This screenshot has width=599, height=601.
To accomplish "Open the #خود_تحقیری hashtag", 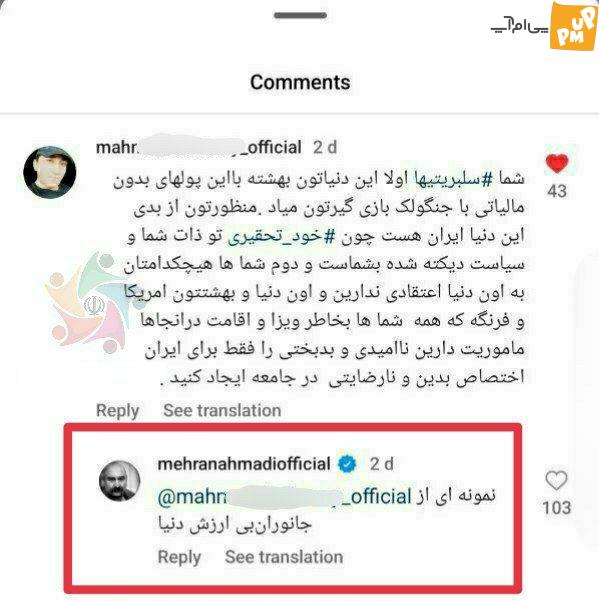I will click(x=281, y=237).
